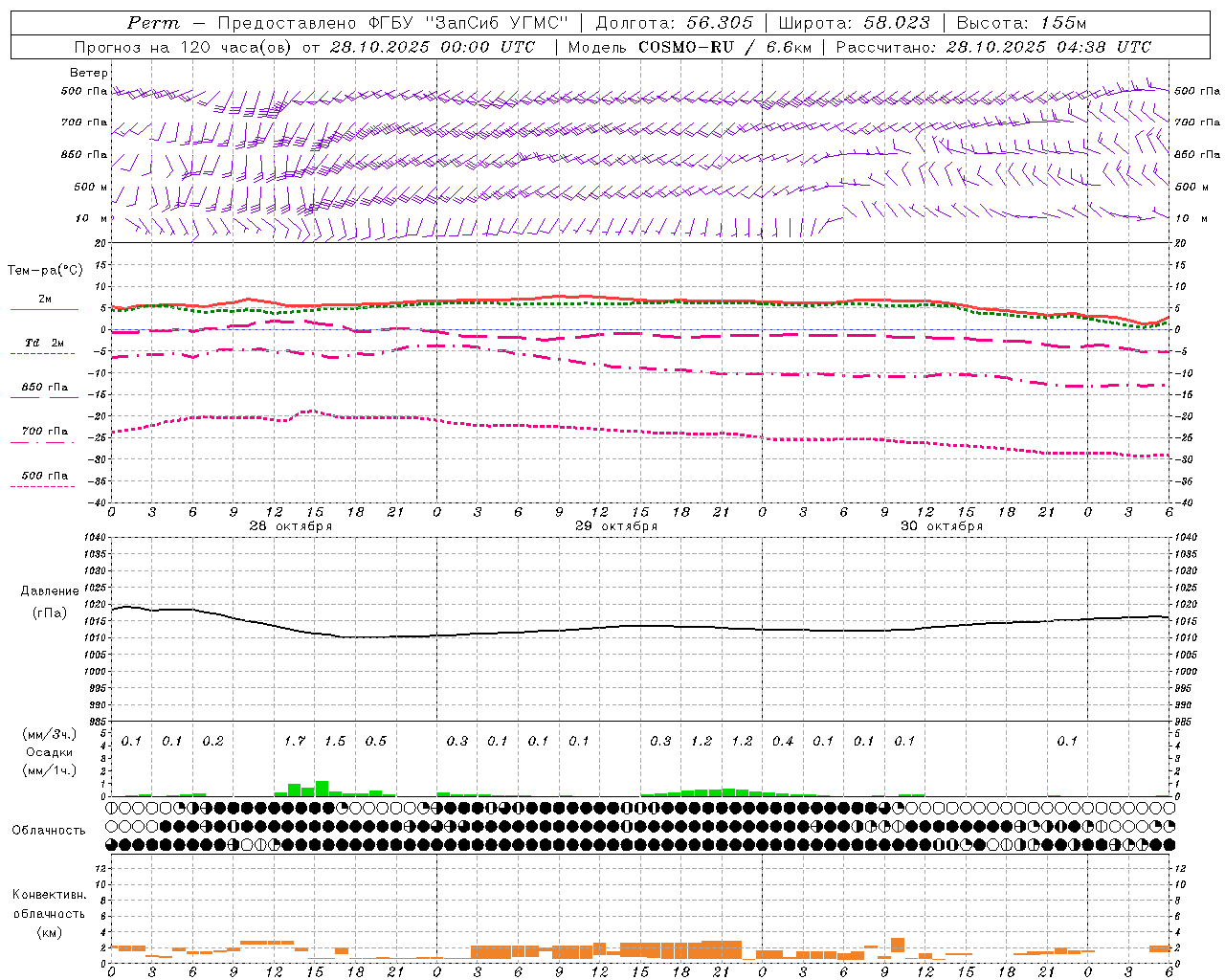
Task: Click the "Конвективн." label
Action: (50, 895)
